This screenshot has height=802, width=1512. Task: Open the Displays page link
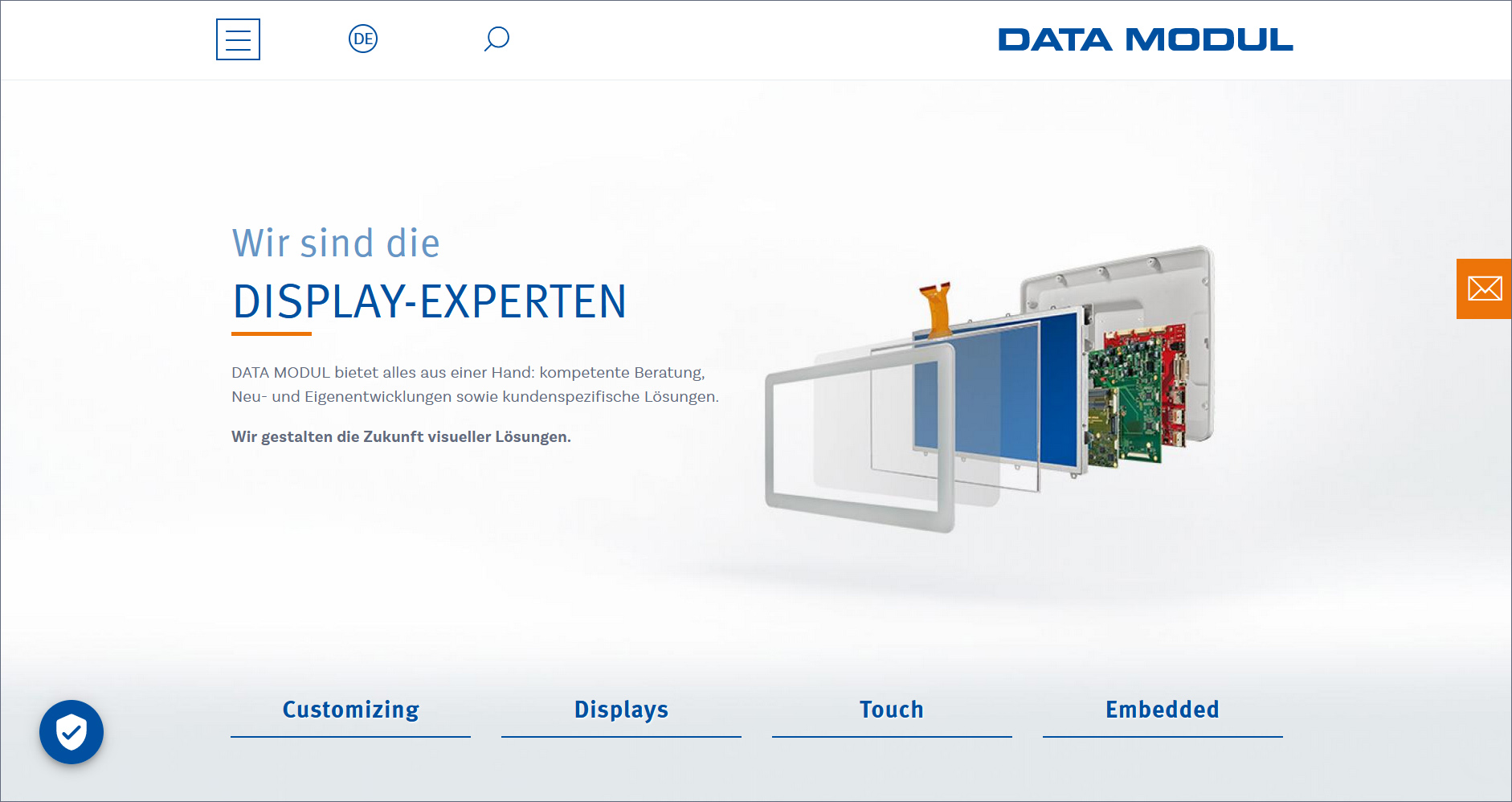click(x=620, y=710)
